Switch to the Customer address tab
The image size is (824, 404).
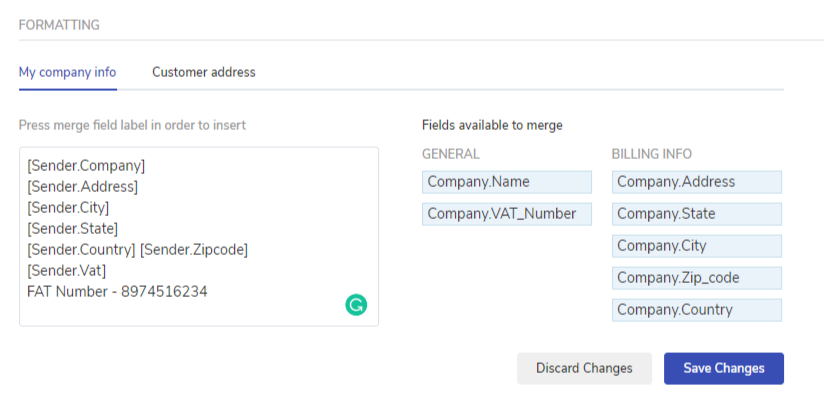point(203,72)
